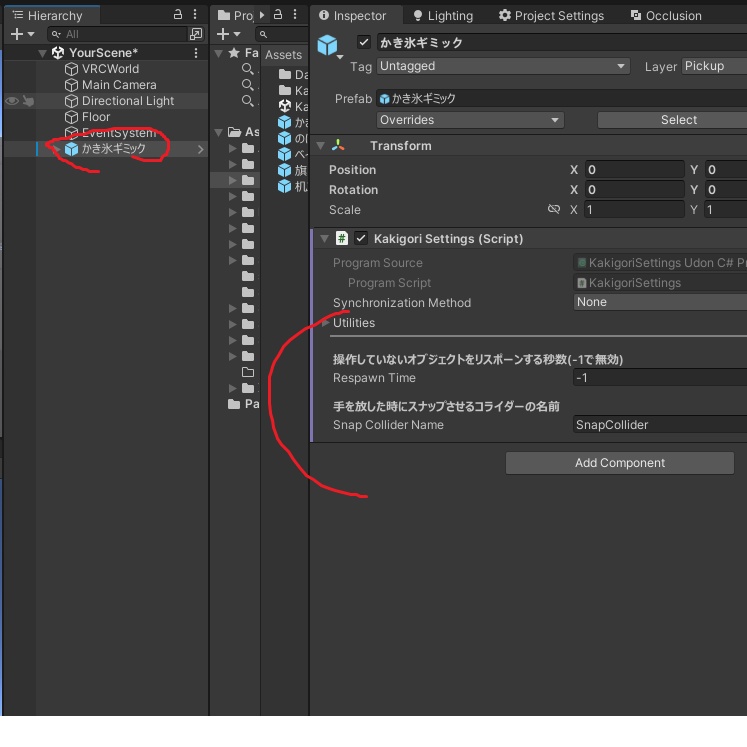Click the Position X field

click(x=635, y=170)
